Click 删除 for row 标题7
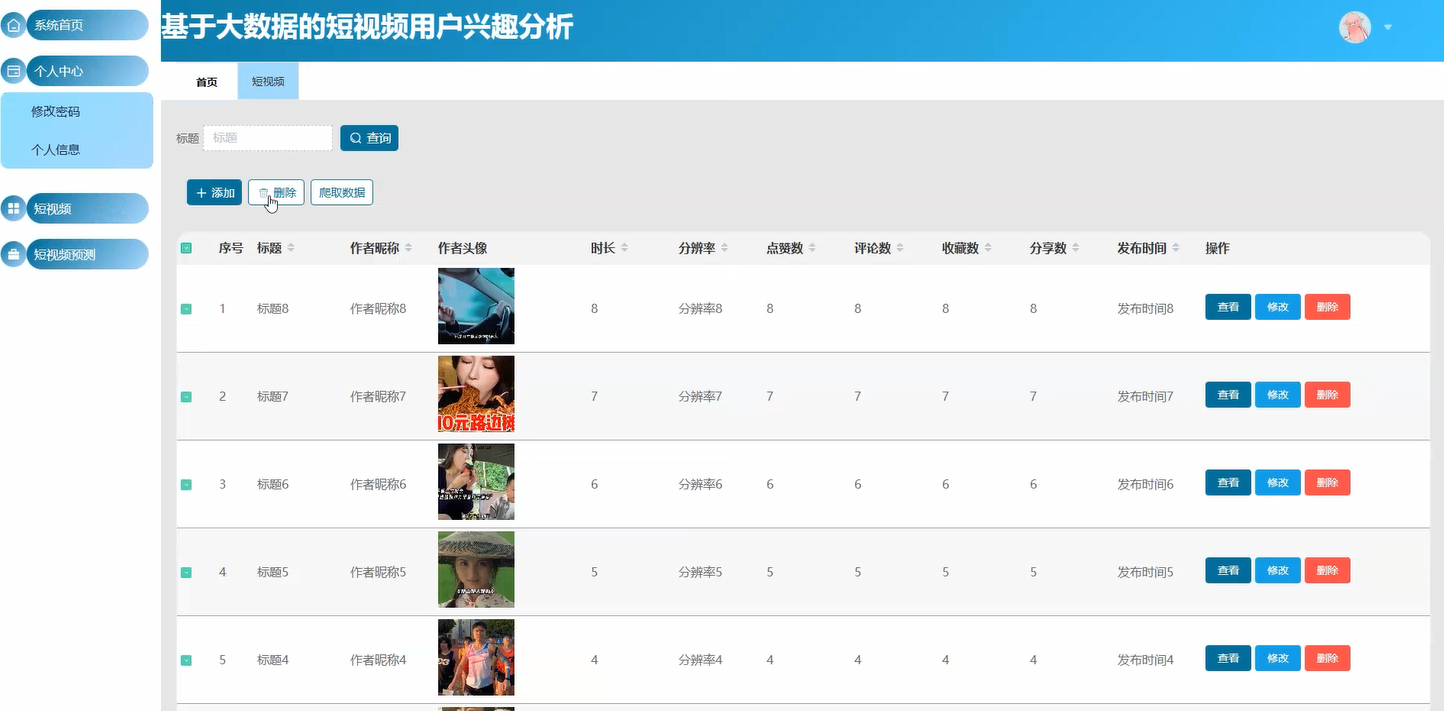This screenshot has width=1444, height=711. (x=1327, y=395)
